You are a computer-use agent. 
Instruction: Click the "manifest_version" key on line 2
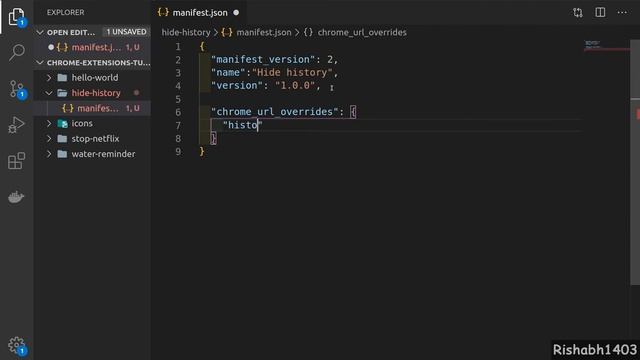[263, 60]
